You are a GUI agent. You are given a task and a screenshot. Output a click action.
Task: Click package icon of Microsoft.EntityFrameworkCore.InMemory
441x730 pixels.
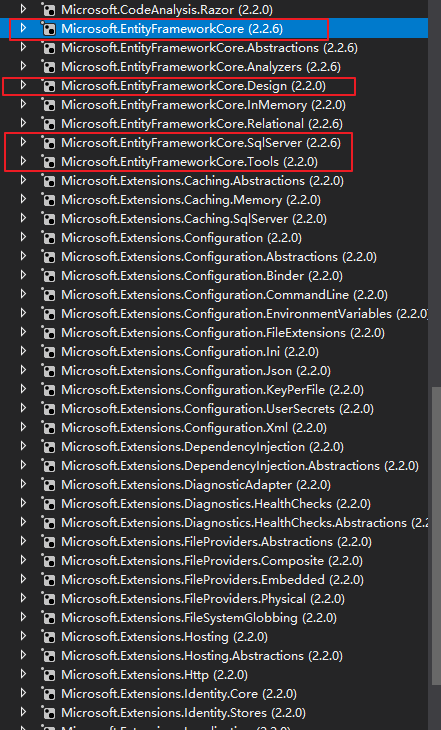48,105
